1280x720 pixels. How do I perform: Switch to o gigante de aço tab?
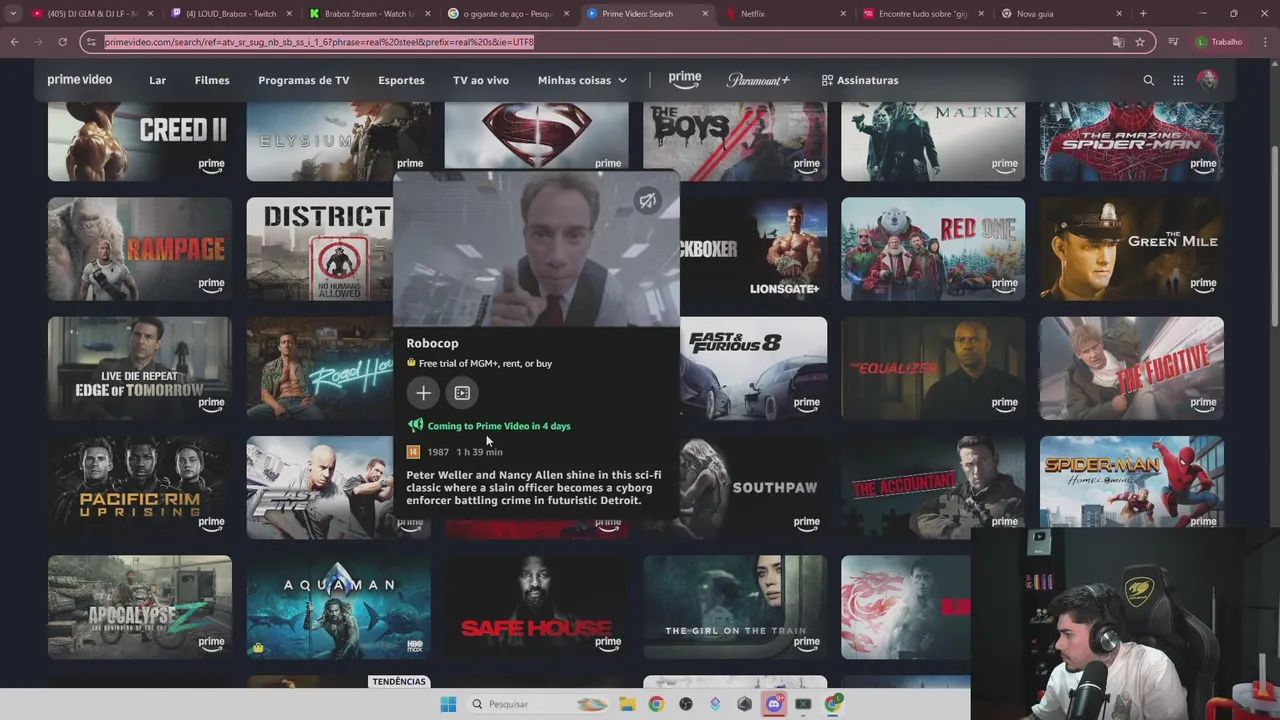(x=507, y=14)
